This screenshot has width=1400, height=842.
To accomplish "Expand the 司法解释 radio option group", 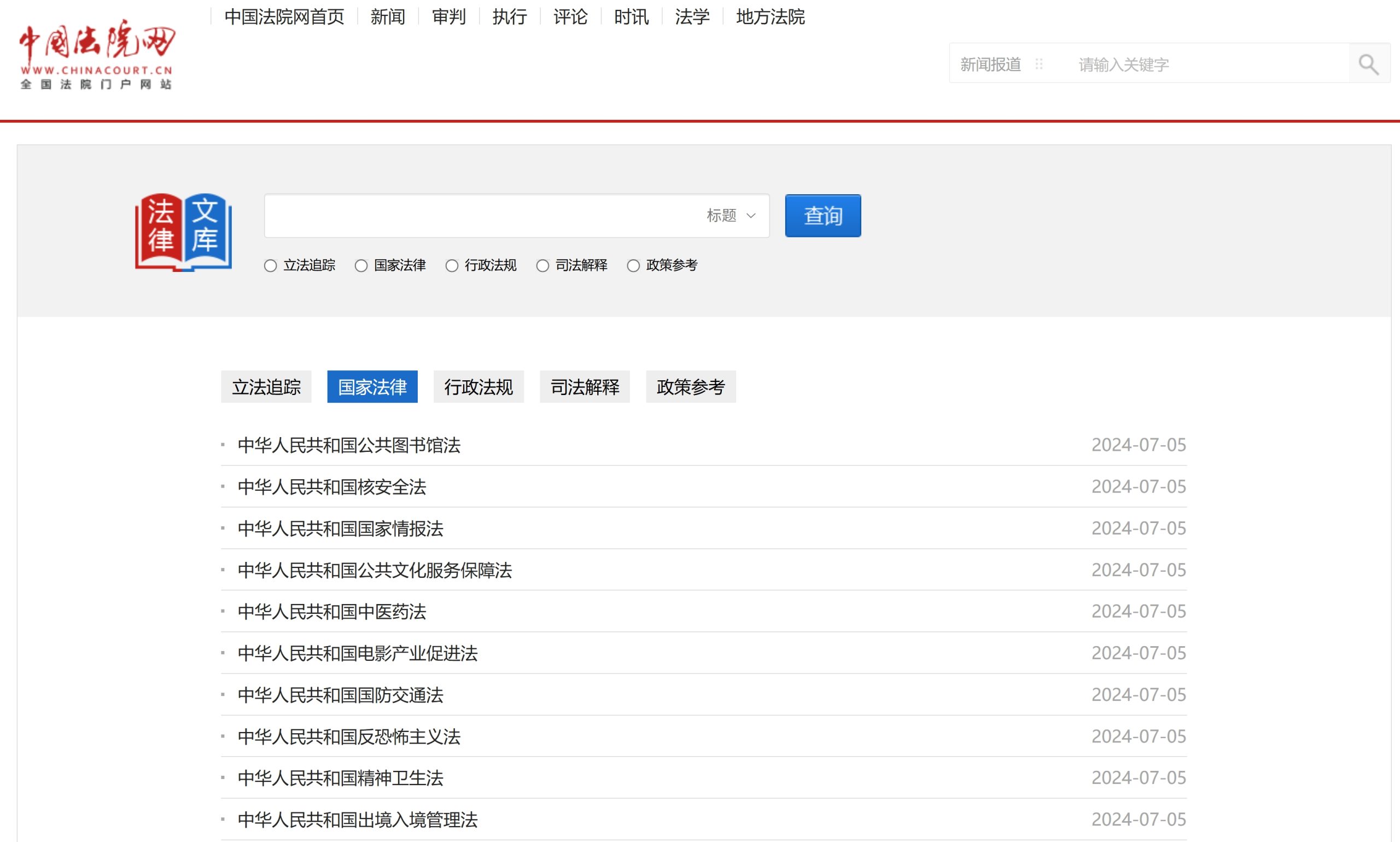I will 542,265.
